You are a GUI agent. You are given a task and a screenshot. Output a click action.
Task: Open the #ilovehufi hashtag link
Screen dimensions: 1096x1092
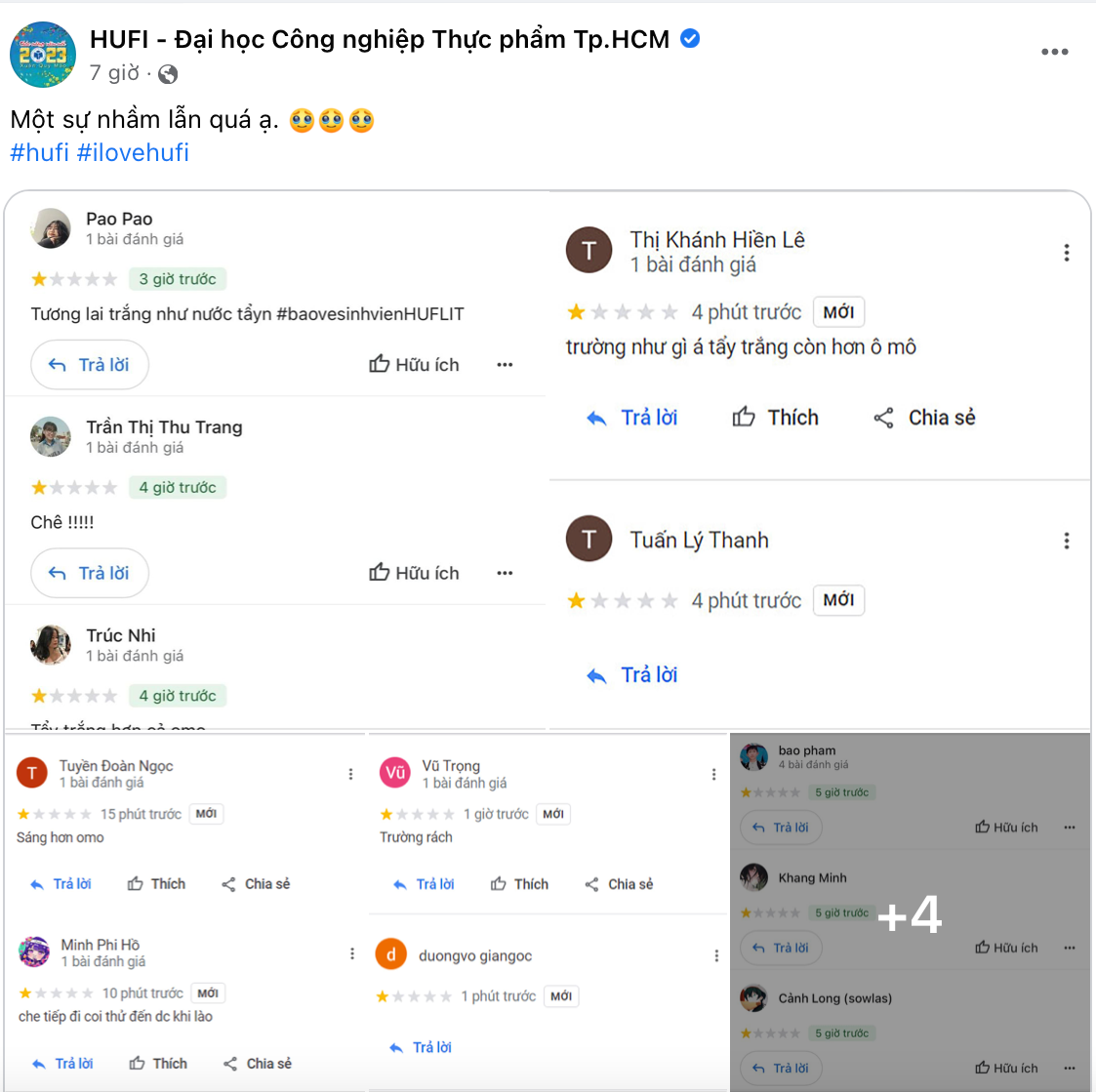[133, 152]
